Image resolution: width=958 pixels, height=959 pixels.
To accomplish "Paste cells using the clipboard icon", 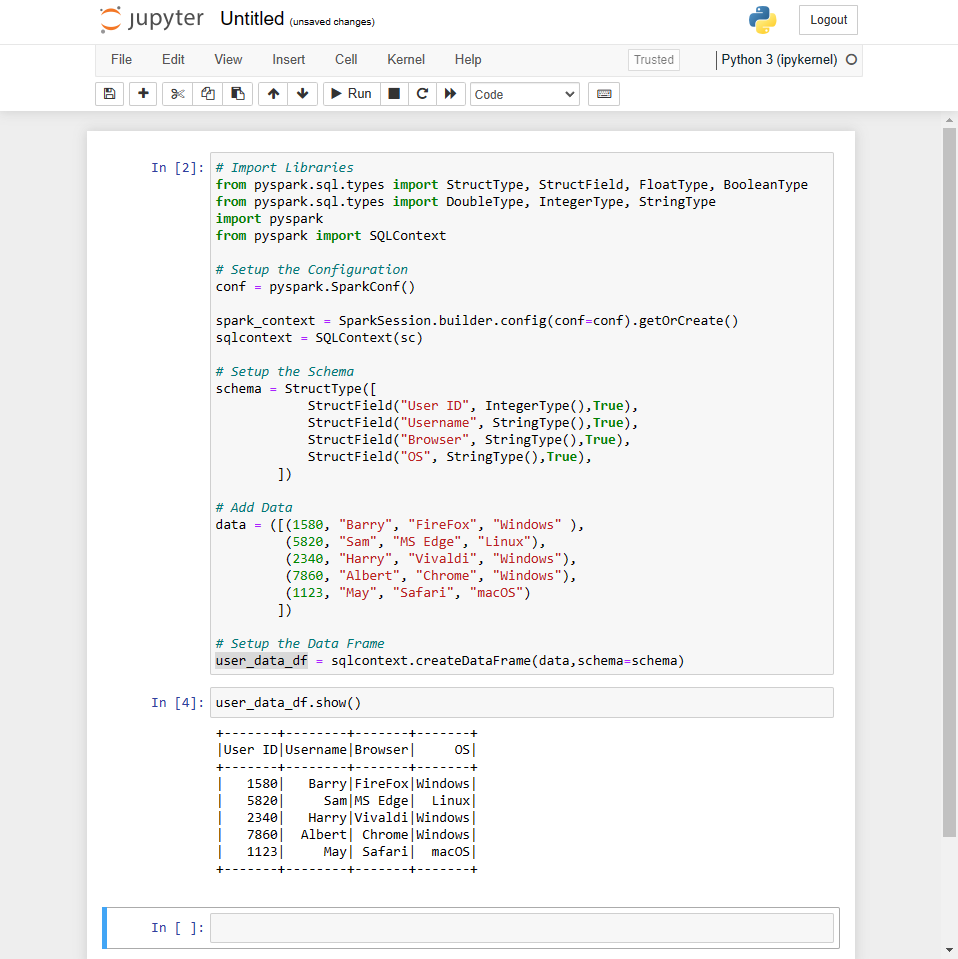I will click(x=239, y=93).
